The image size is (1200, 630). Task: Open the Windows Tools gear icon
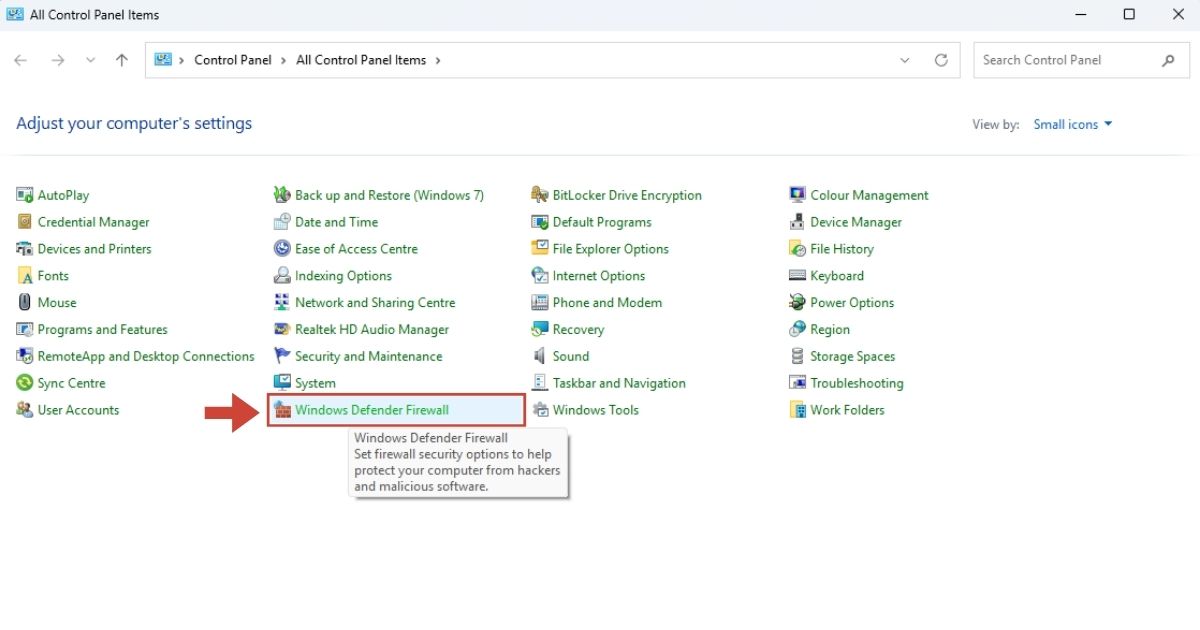(540, 410)
